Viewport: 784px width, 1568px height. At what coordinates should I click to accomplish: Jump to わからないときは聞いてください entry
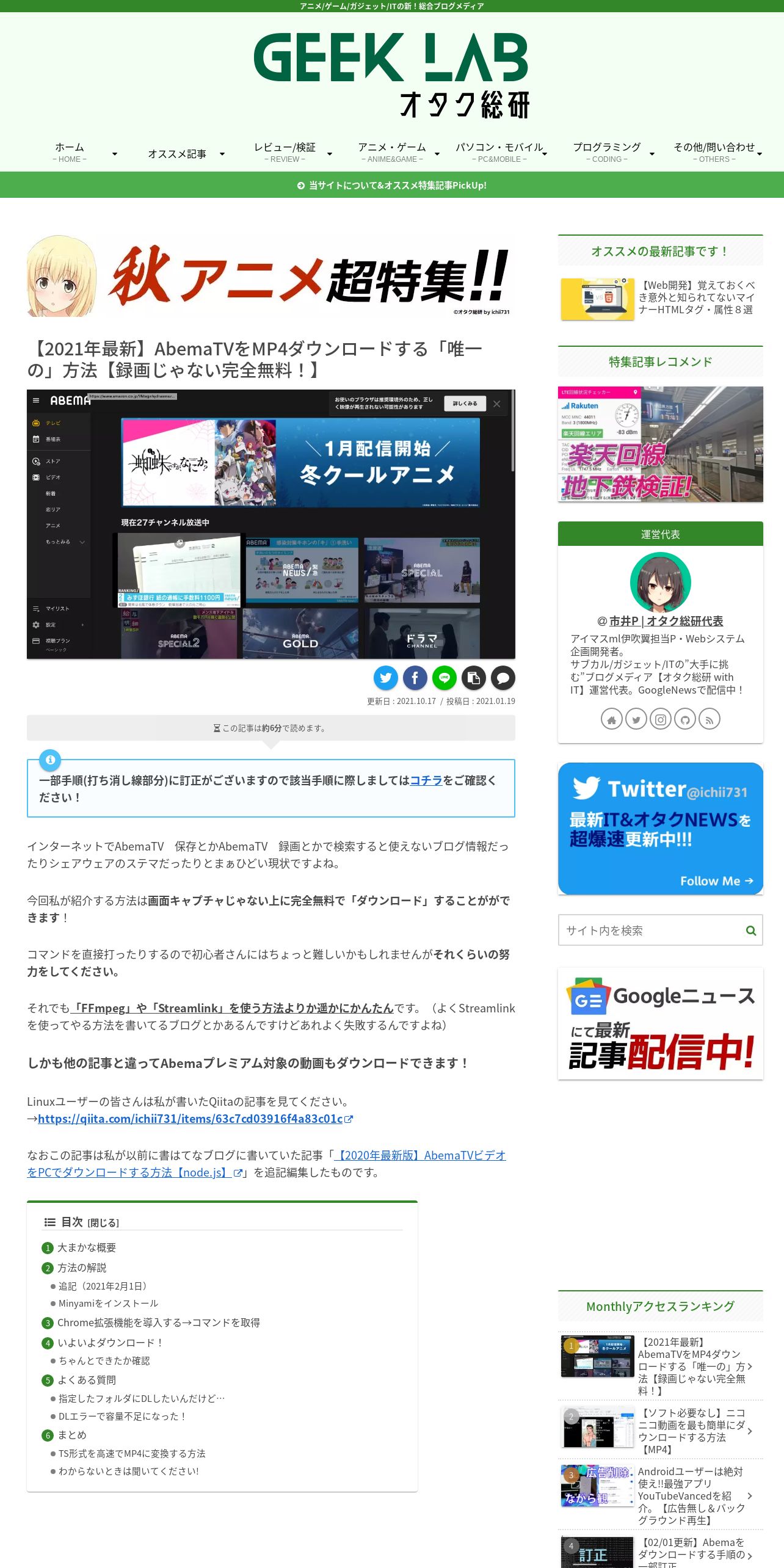pyautogui.click(x=129, y=1471)
